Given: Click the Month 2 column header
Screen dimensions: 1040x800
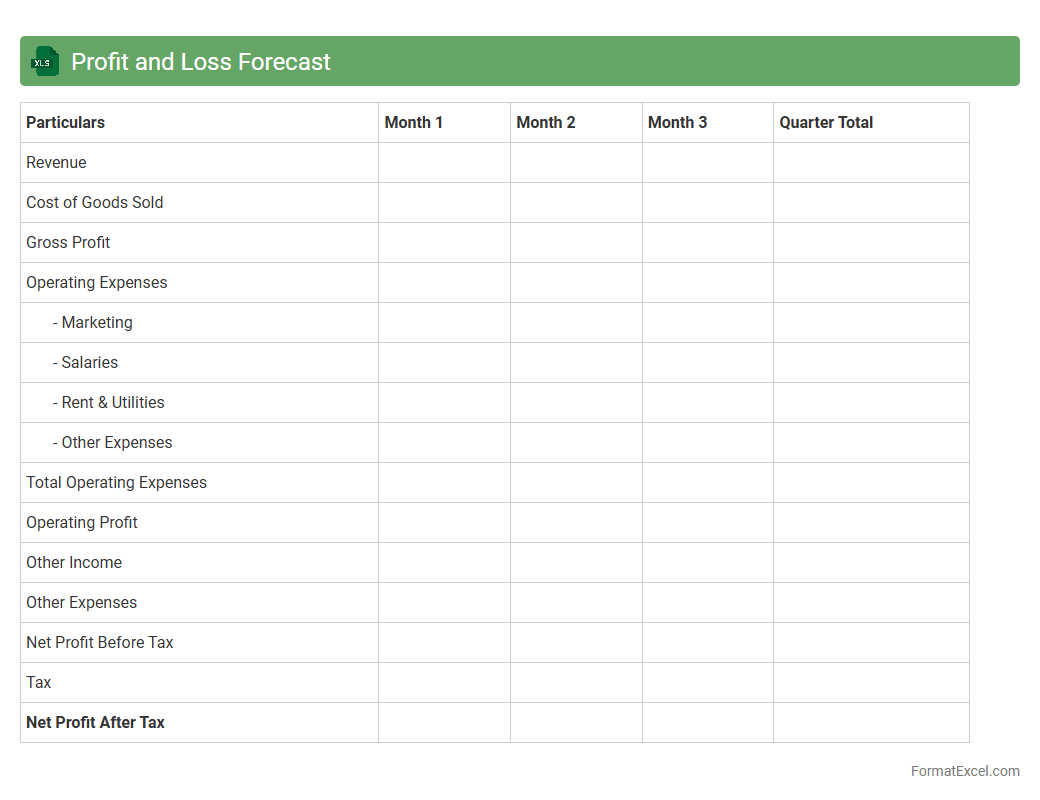Looking at the screenshot, I should pyautogui.click(x=546, y=122).
